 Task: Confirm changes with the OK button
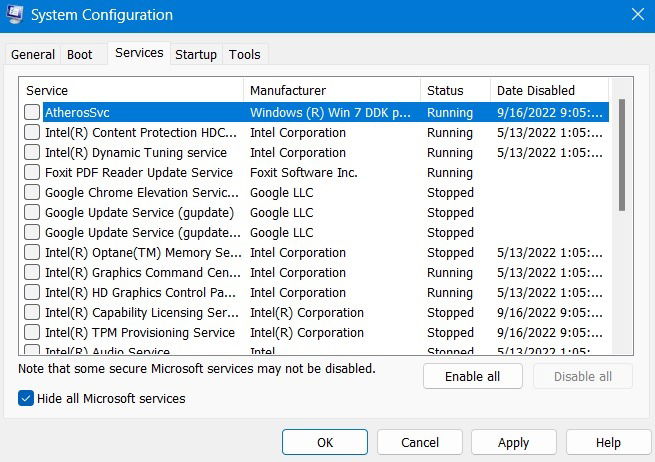coord(325,442)
